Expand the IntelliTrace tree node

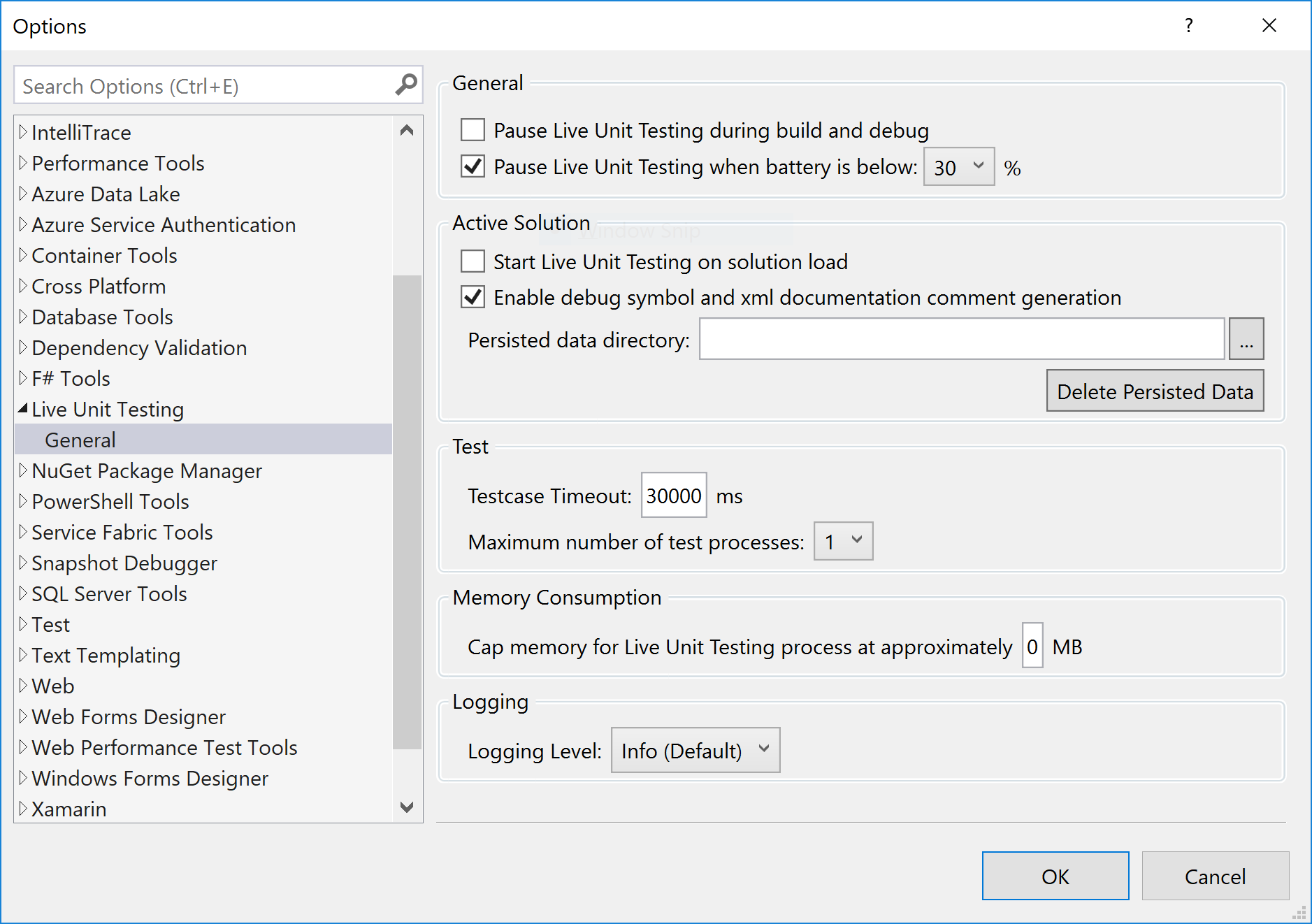click(x=23, y=132)
